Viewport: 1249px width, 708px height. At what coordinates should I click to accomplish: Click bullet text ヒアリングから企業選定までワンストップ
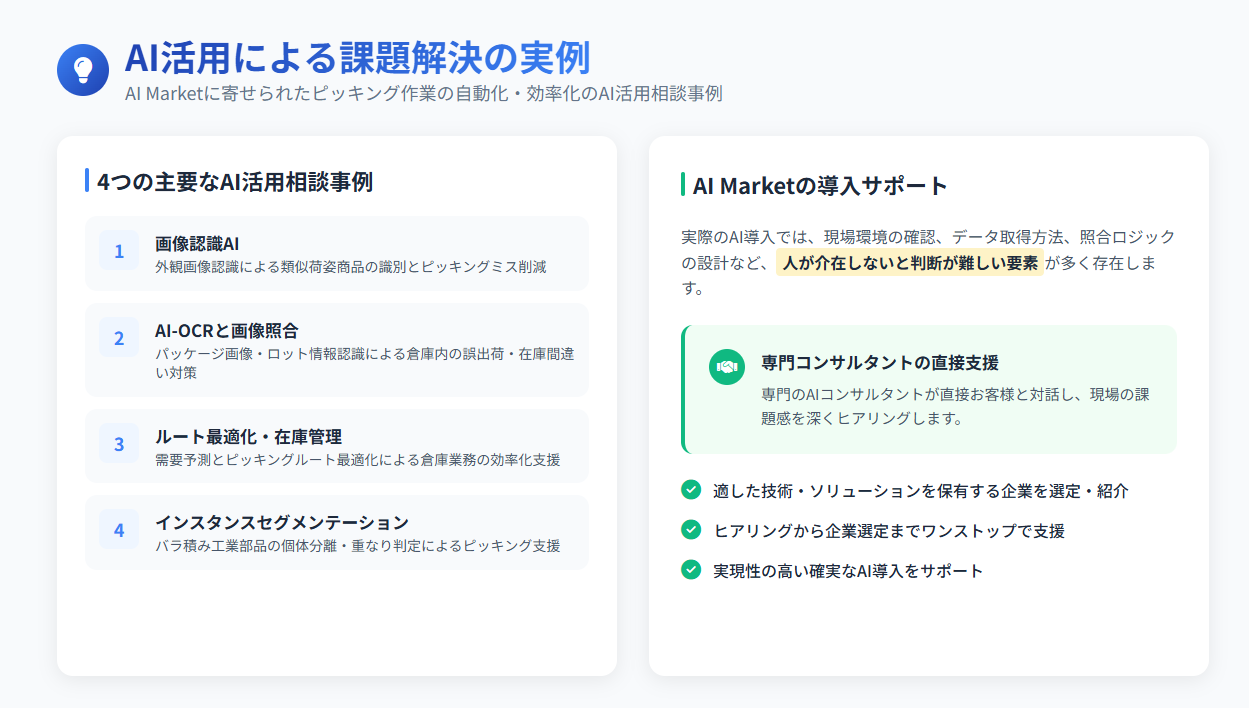889,530
